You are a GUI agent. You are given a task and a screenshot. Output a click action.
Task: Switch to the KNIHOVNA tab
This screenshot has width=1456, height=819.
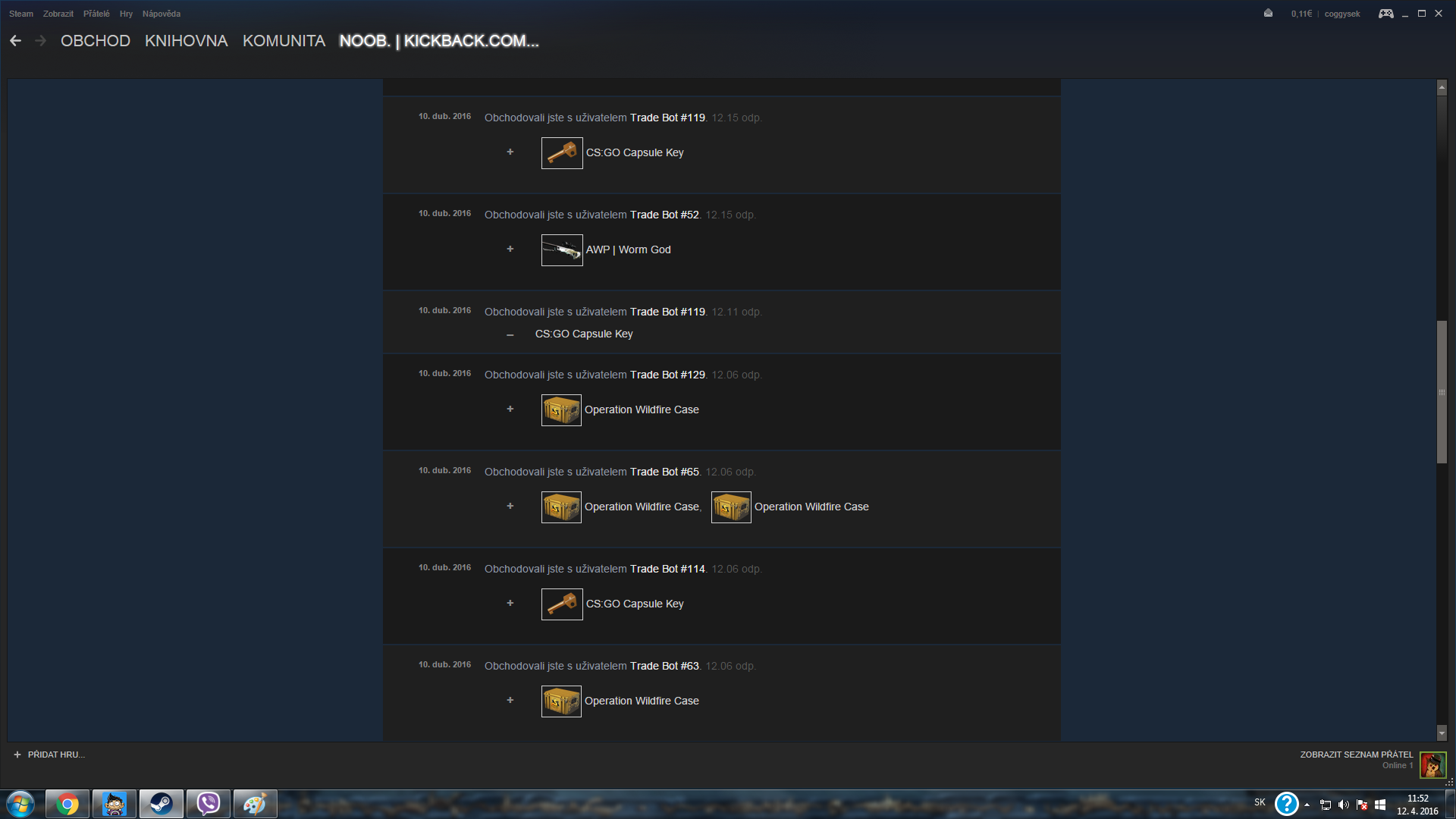(x=186, y=41)
